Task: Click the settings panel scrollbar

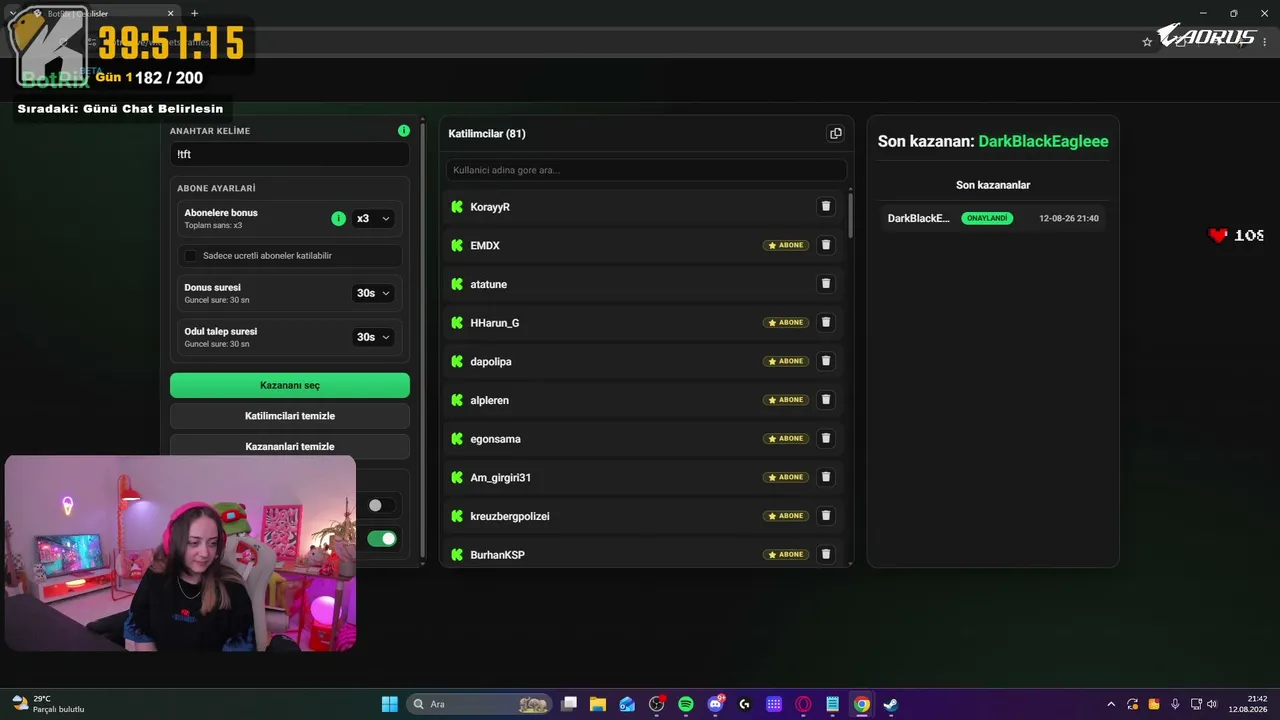Action: click(424, 340)
